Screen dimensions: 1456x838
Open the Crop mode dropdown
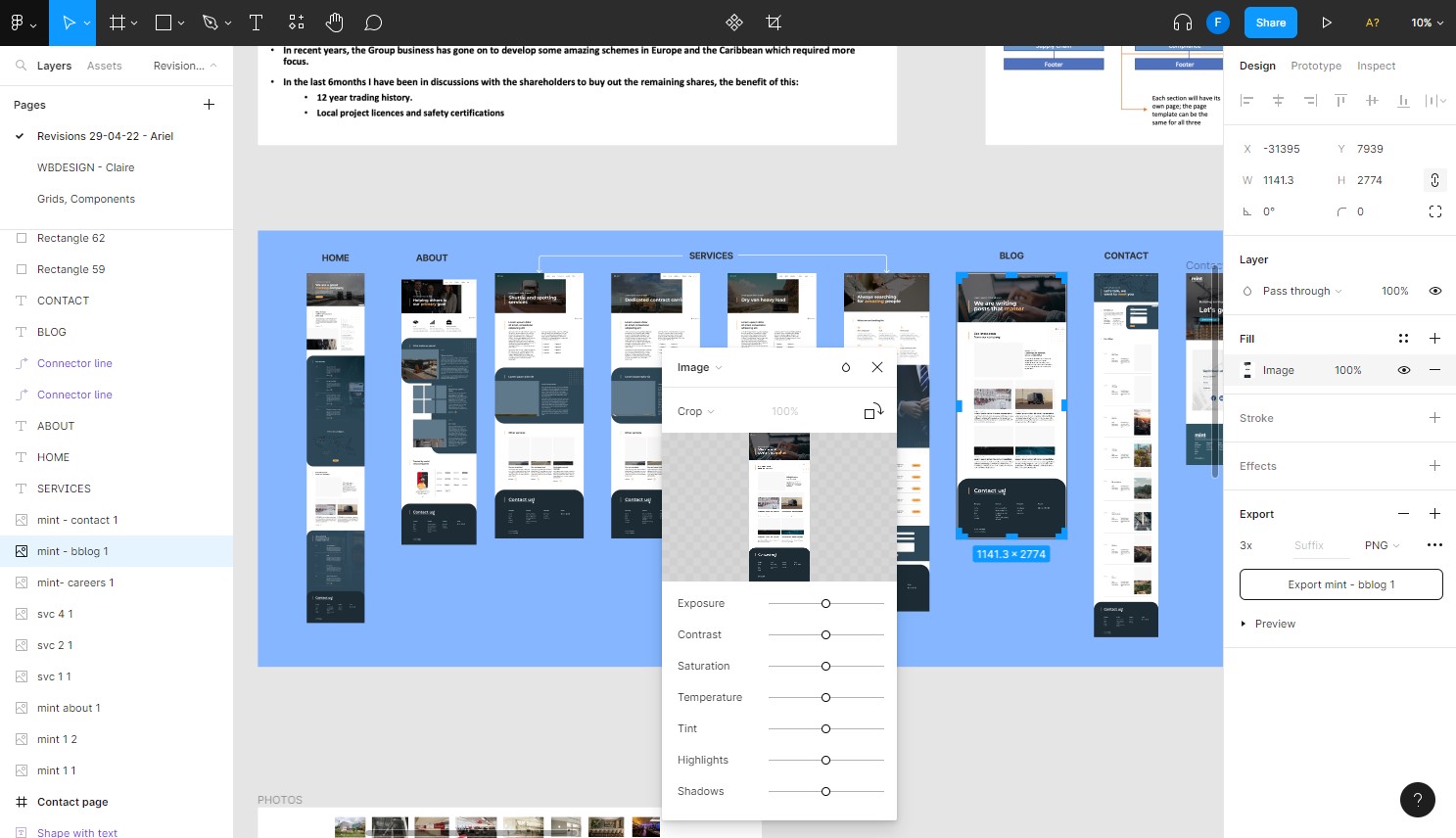695,411
